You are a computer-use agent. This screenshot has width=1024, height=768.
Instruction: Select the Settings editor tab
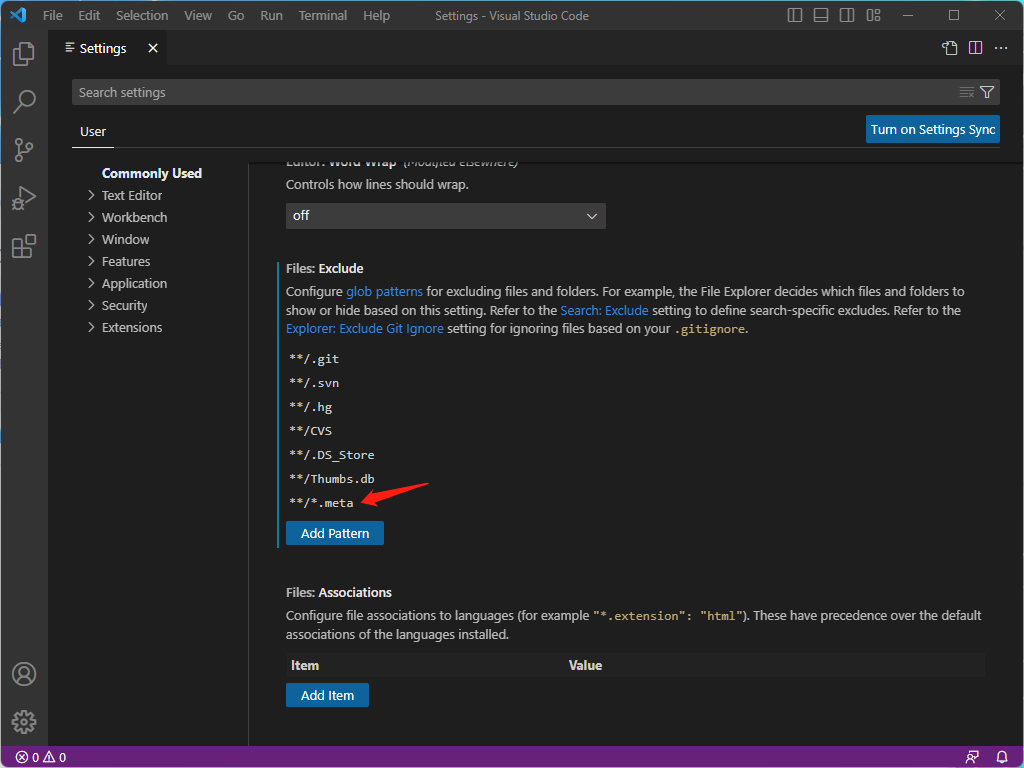pos(103,48)
